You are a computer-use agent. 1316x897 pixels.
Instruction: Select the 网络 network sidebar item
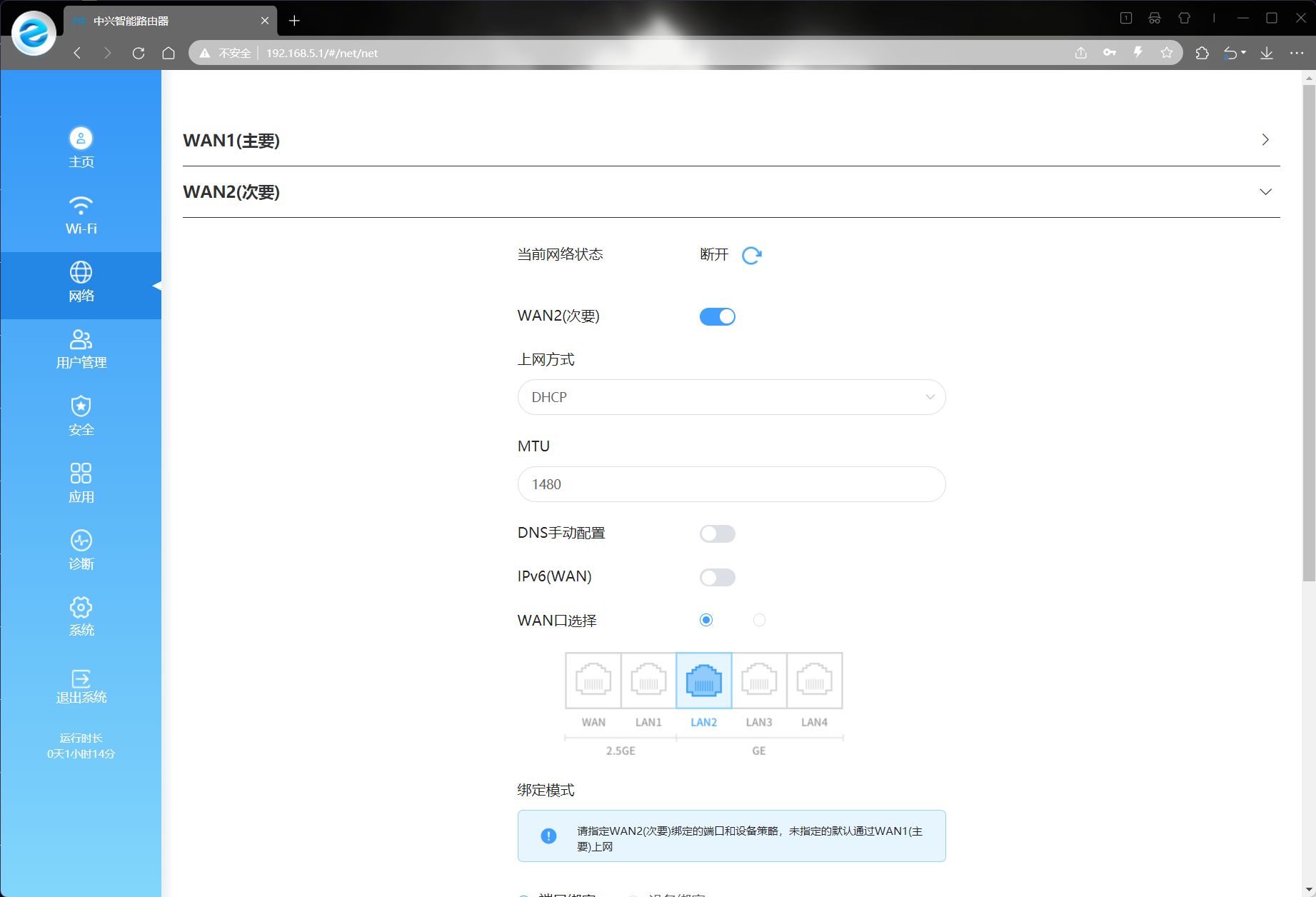point(81,285)
